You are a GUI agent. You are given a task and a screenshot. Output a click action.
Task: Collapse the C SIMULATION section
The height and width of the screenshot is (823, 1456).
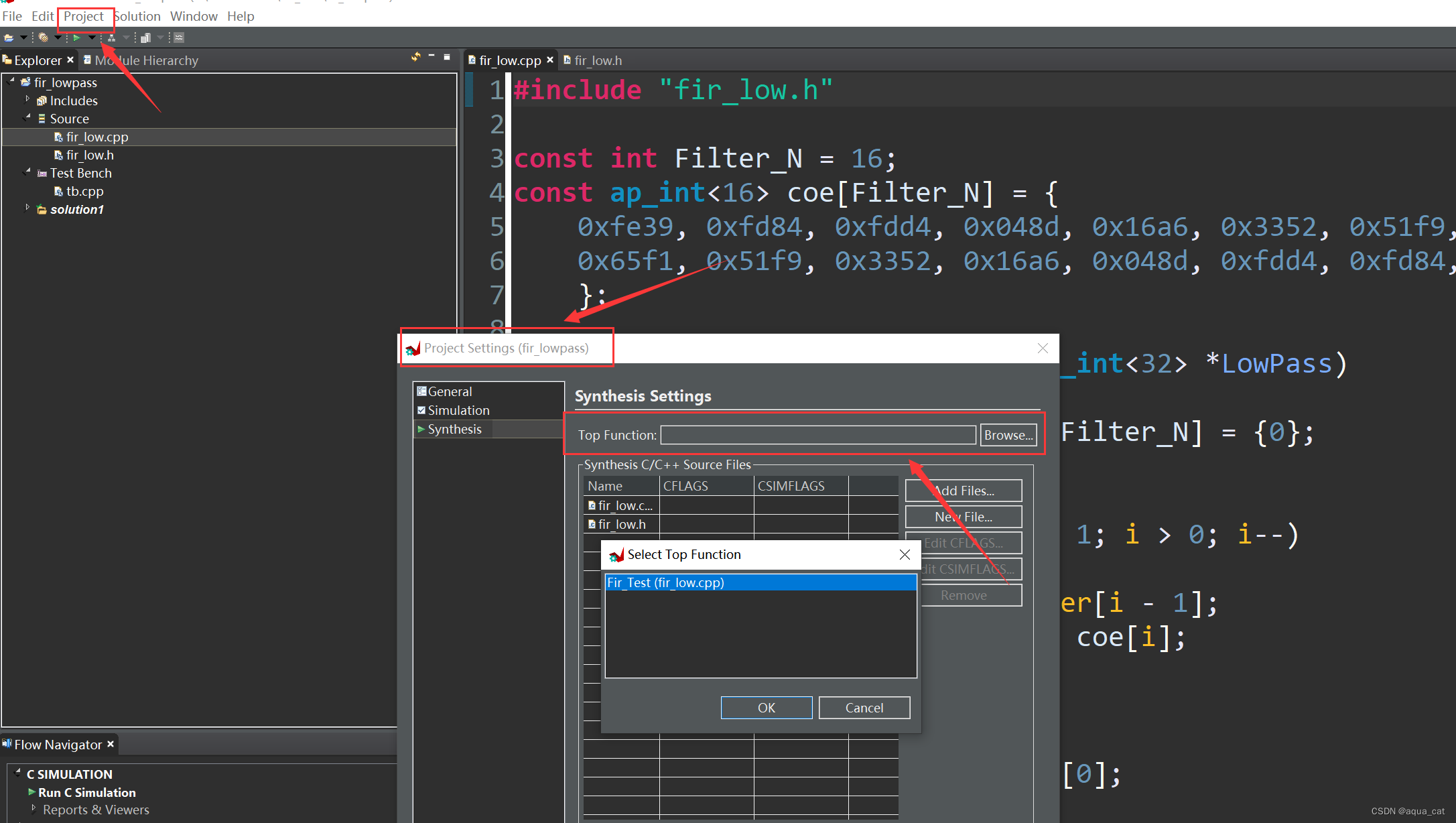18,773
